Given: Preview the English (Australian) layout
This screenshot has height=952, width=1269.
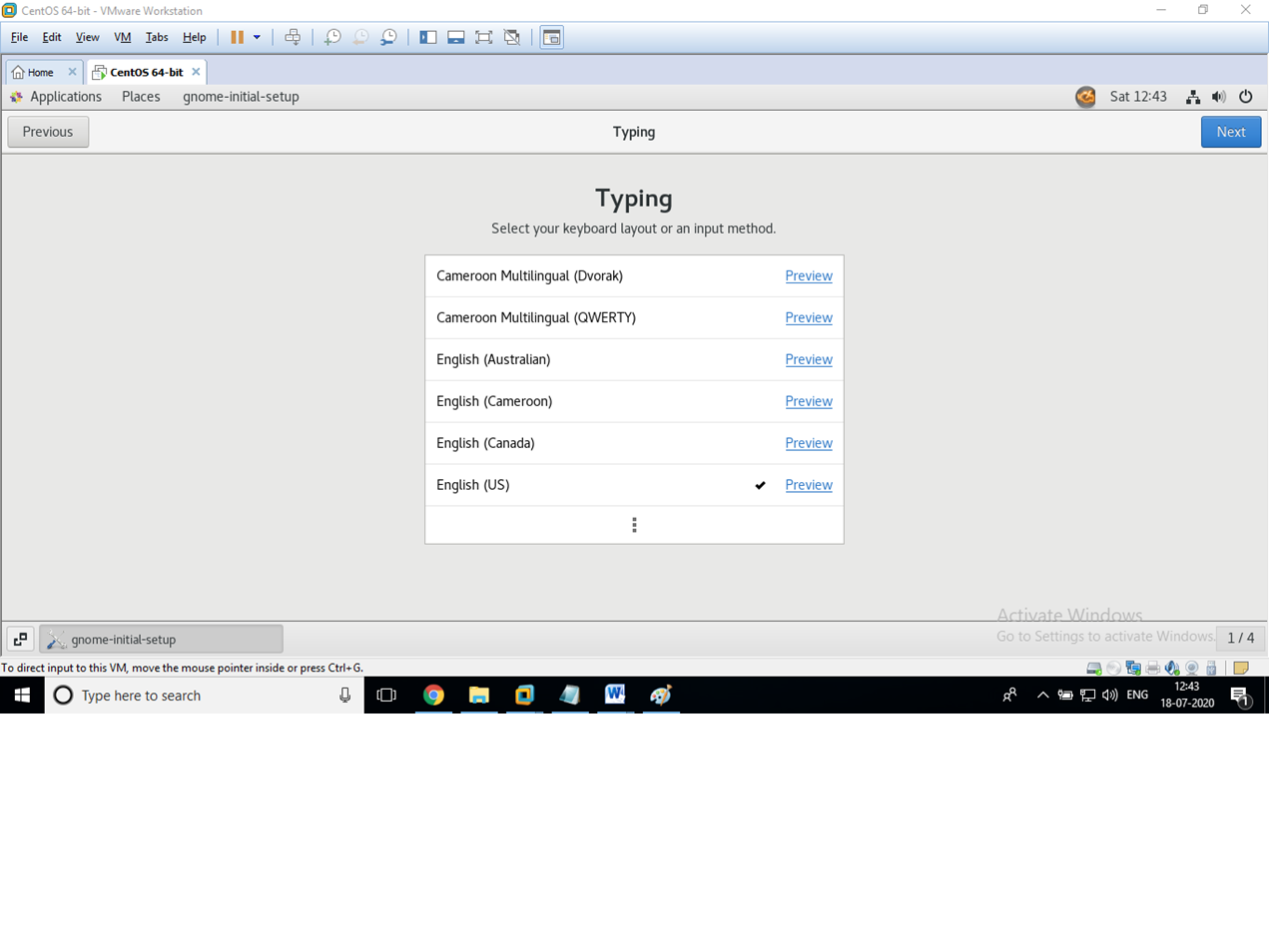Looking at the screenshot, I should [x=809, y=360].
